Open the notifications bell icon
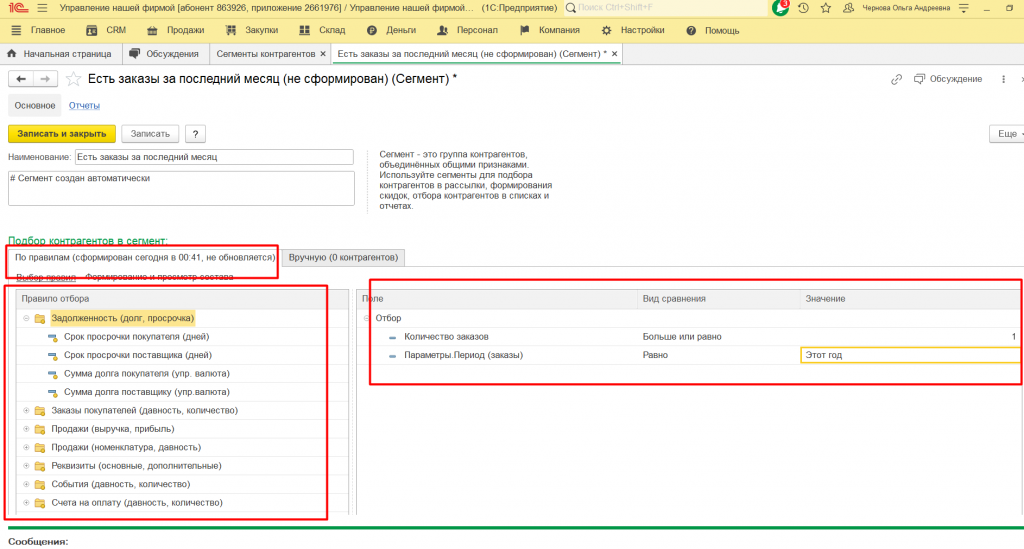The width and height of the screenshot is (1024, 549). tap(780, 8)
